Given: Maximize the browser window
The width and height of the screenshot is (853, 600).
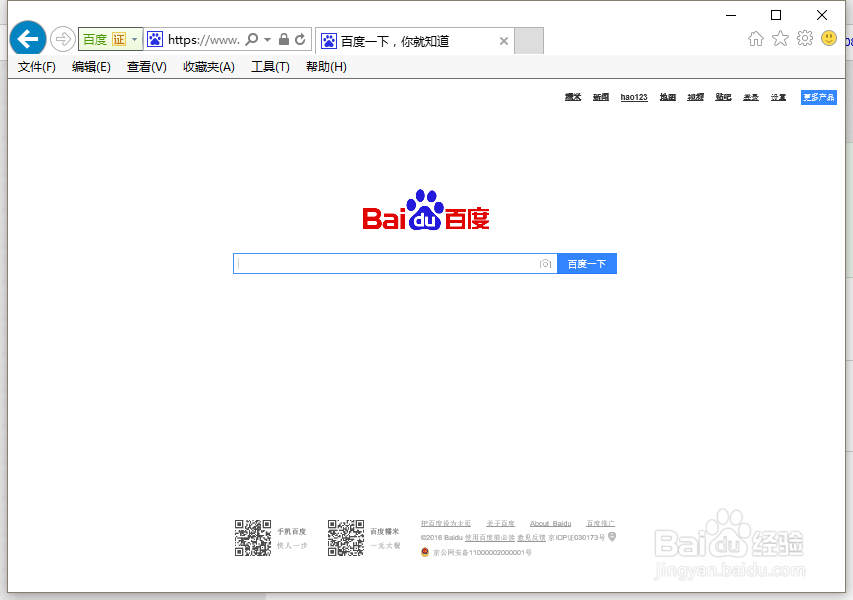Looking at the screenshot, I should [776, 15].
